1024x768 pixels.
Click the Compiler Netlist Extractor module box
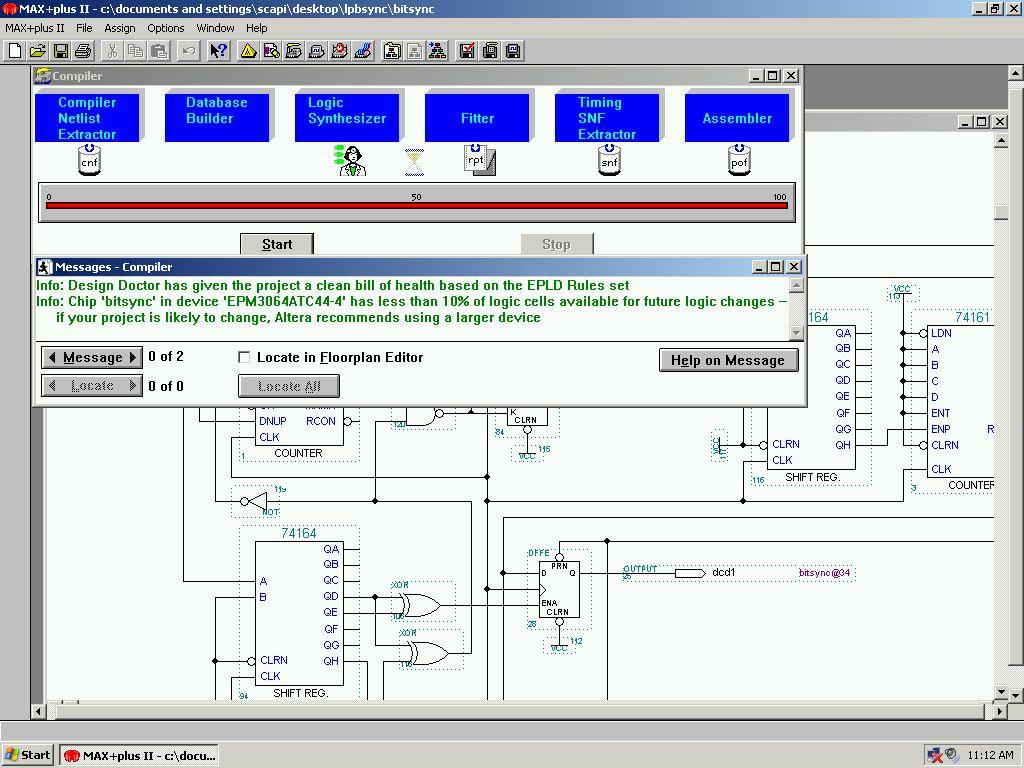[87, 118]
